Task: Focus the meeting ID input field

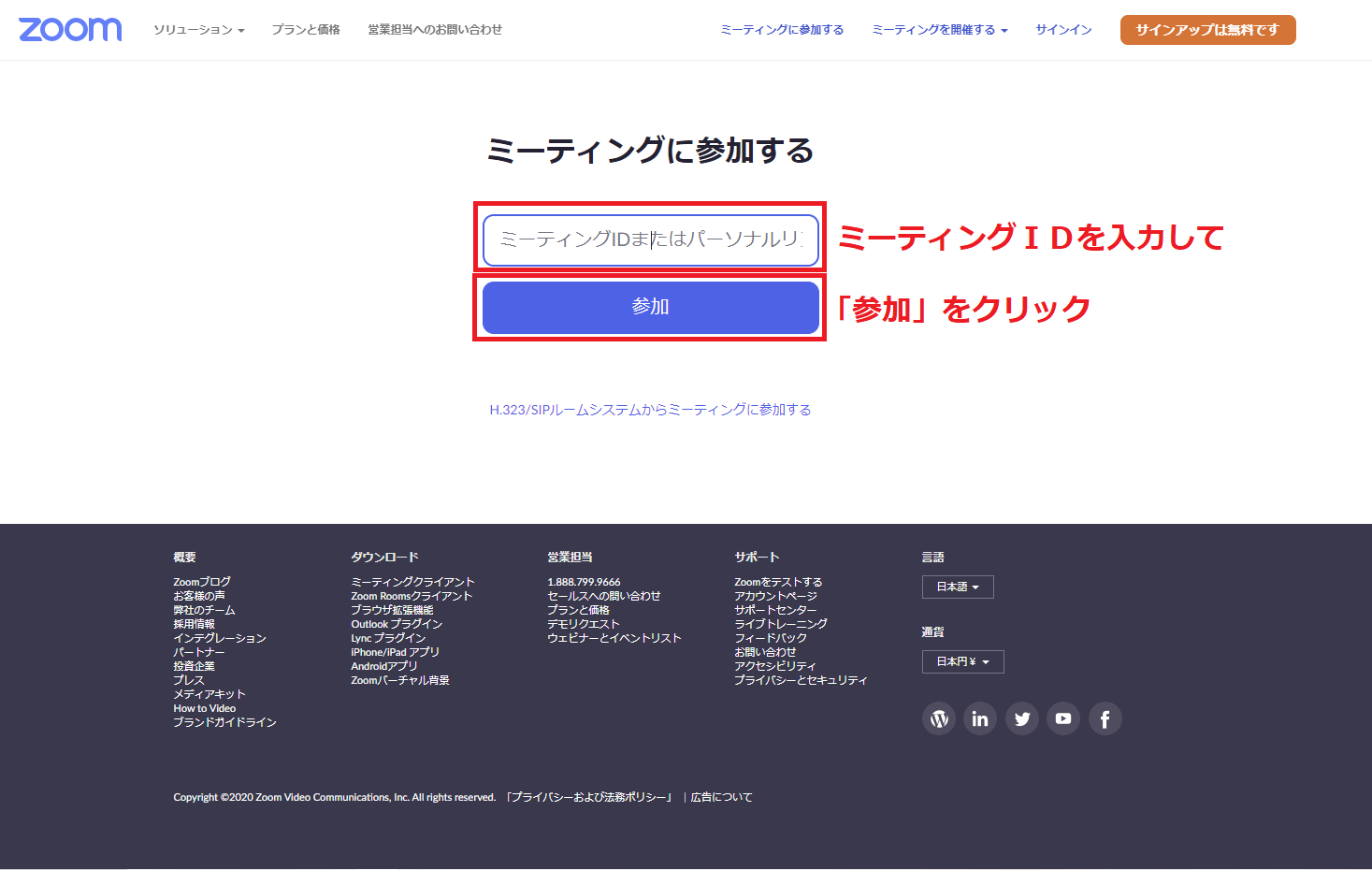Action: click(x=650, y=239)
